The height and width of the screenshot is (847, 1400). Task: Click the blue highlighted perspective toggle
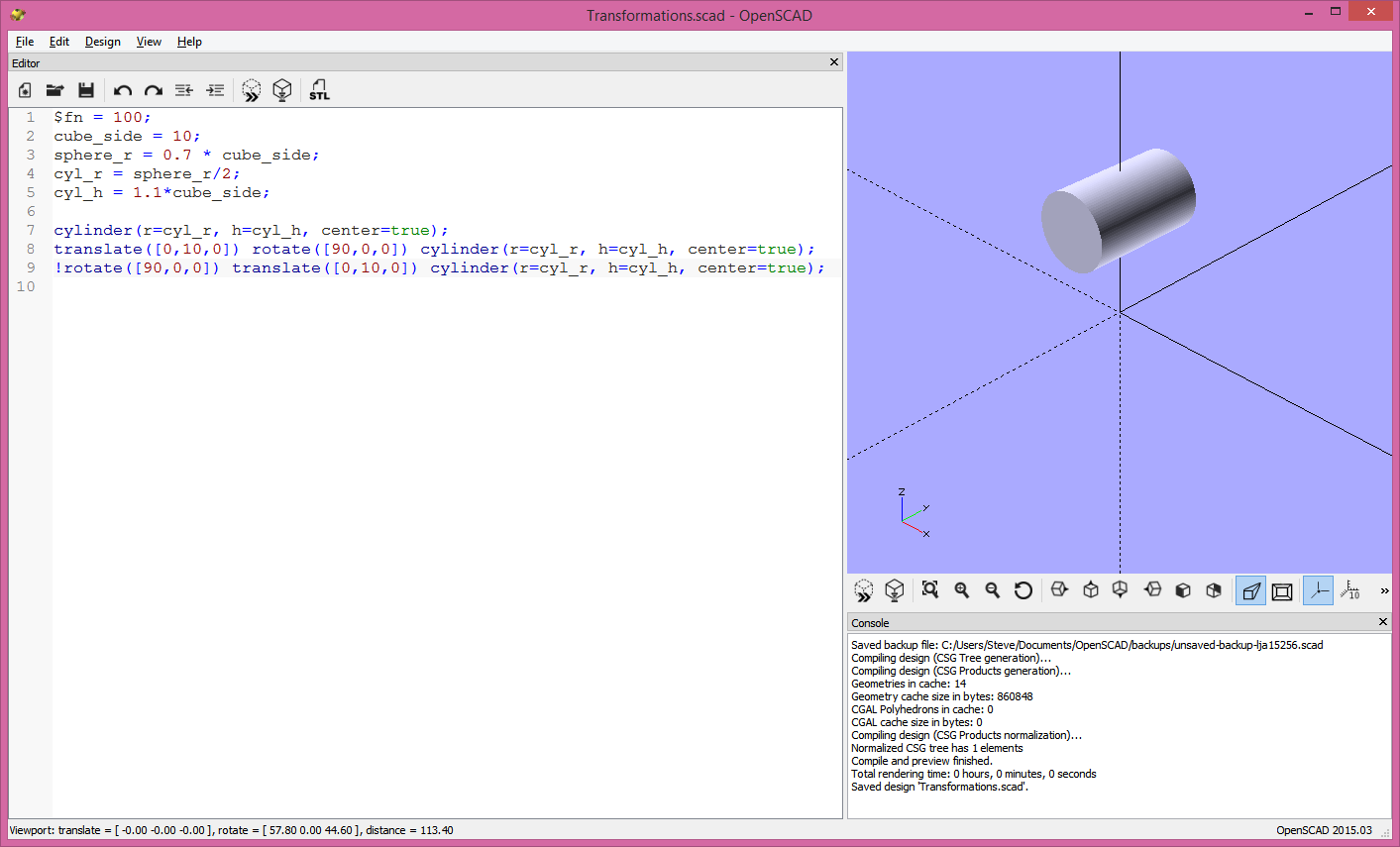click(1250, 590)
